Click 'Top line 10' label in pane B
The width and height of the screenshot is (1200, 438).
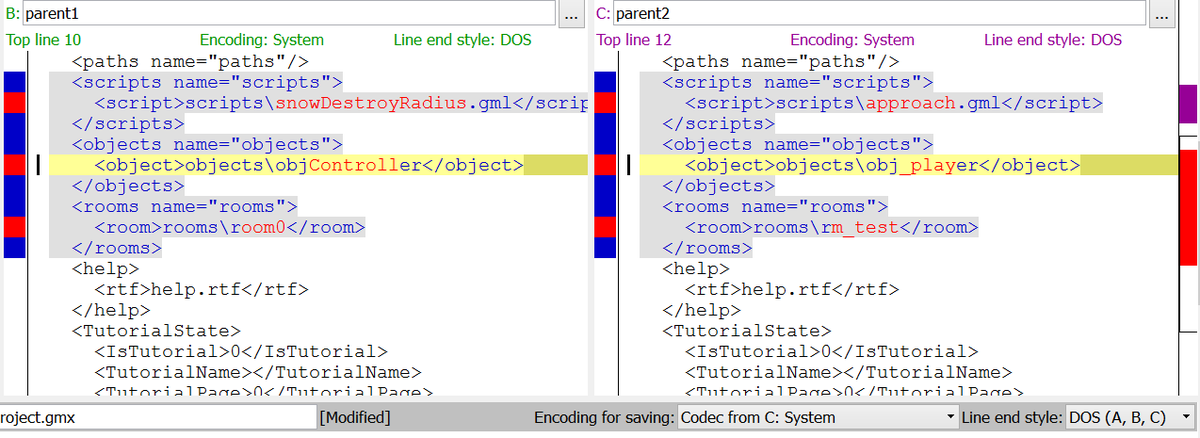44,40
